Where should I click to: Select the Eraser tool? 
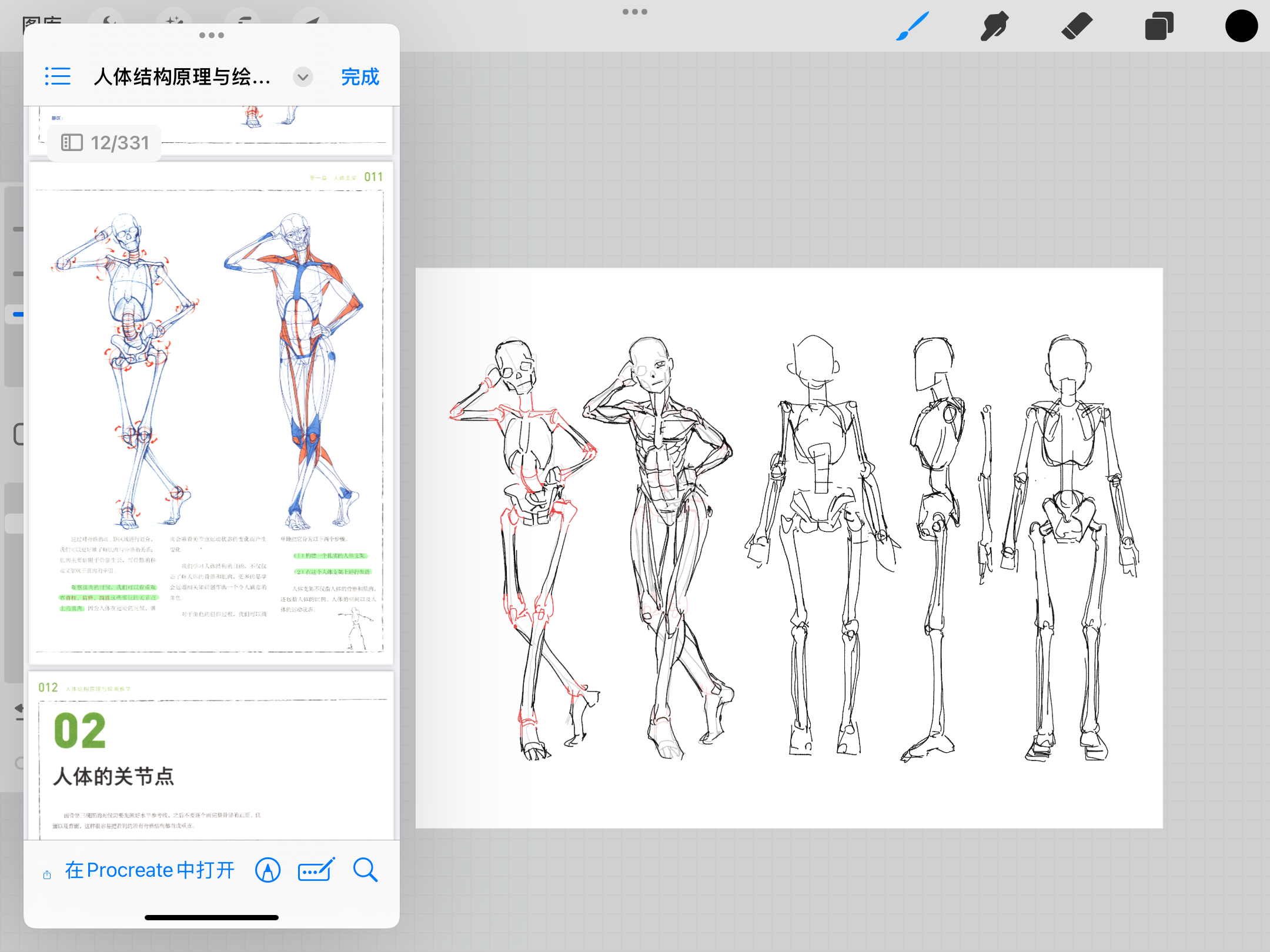(x=1077, y=26)
